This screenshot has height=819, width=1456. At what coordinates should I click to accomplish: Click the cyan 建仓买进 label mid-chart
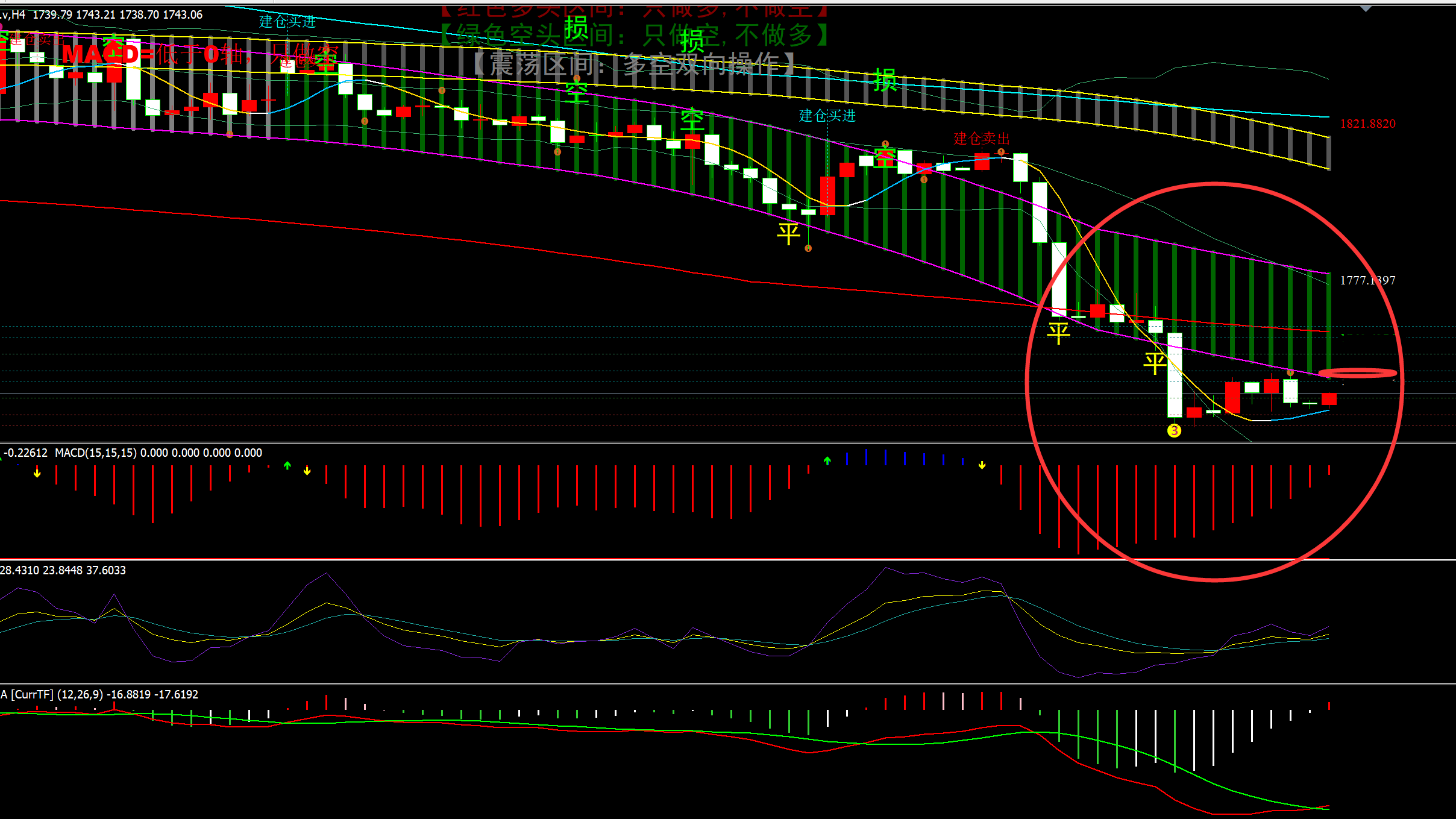[x=827, y=116]
